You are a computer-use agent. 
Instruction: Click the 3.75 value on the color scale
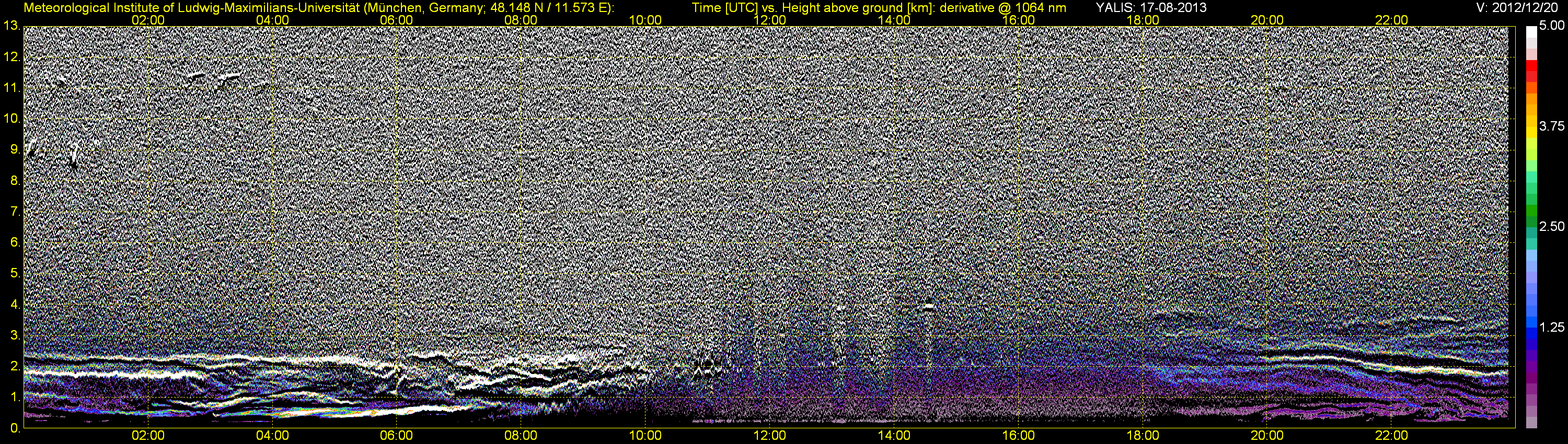pos(1552,126)
